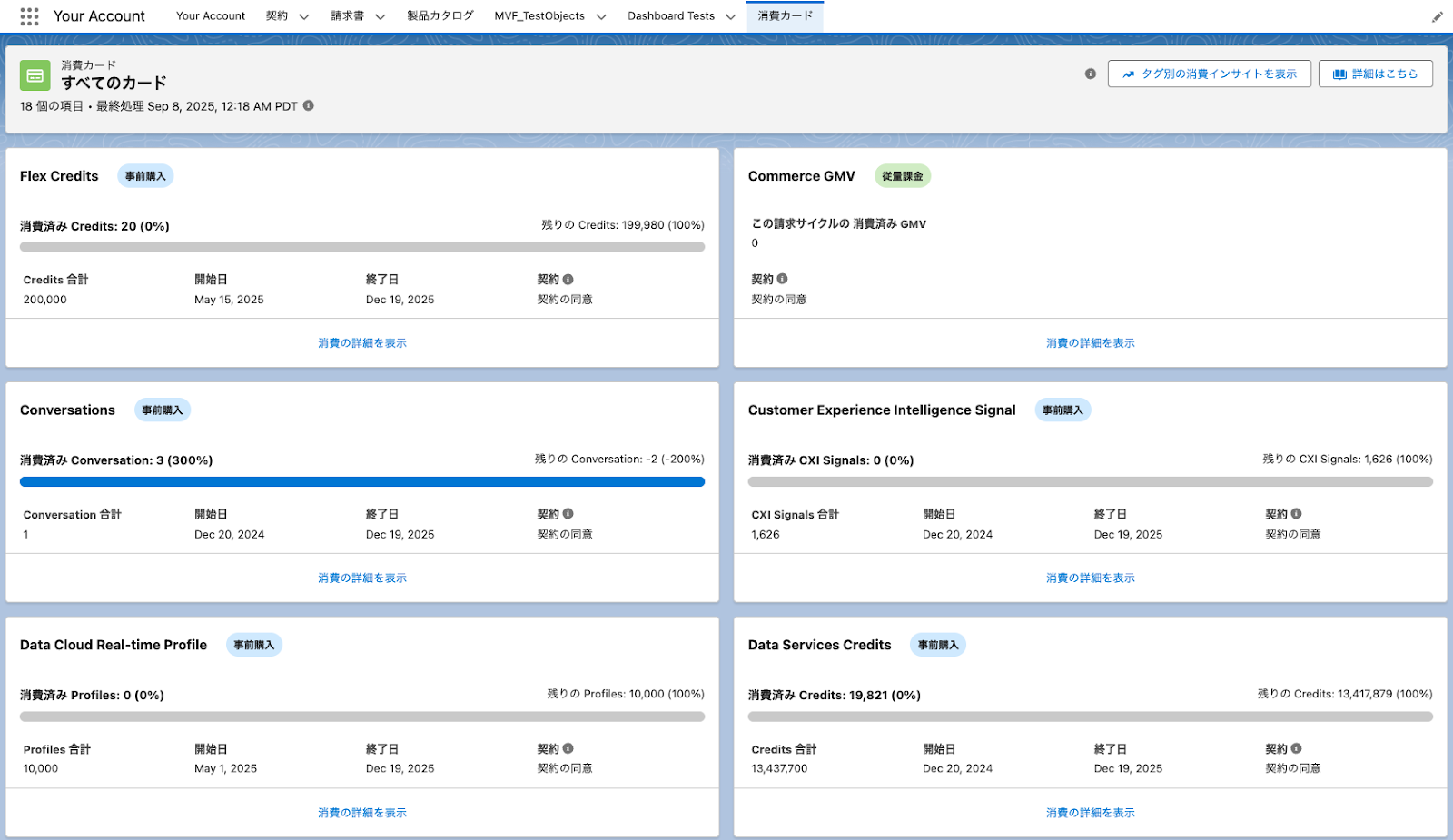This screenshot has width=1453, height=840.
Task: Click the 契約 info icon in Customer Experience Intelligence Signal card
Action: 1296,513
